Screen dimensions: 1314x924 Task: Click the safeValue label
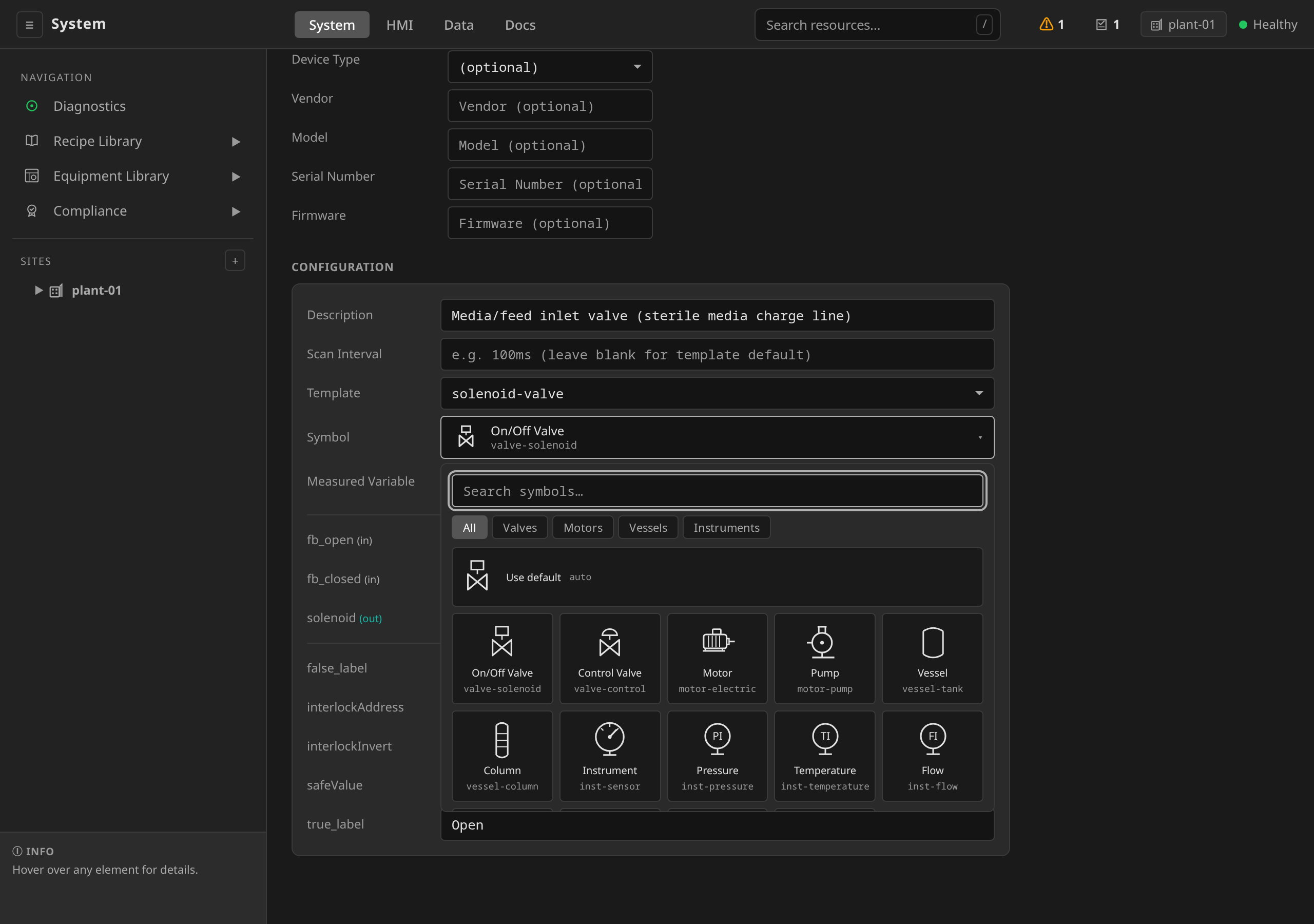[x=335, y=785]
